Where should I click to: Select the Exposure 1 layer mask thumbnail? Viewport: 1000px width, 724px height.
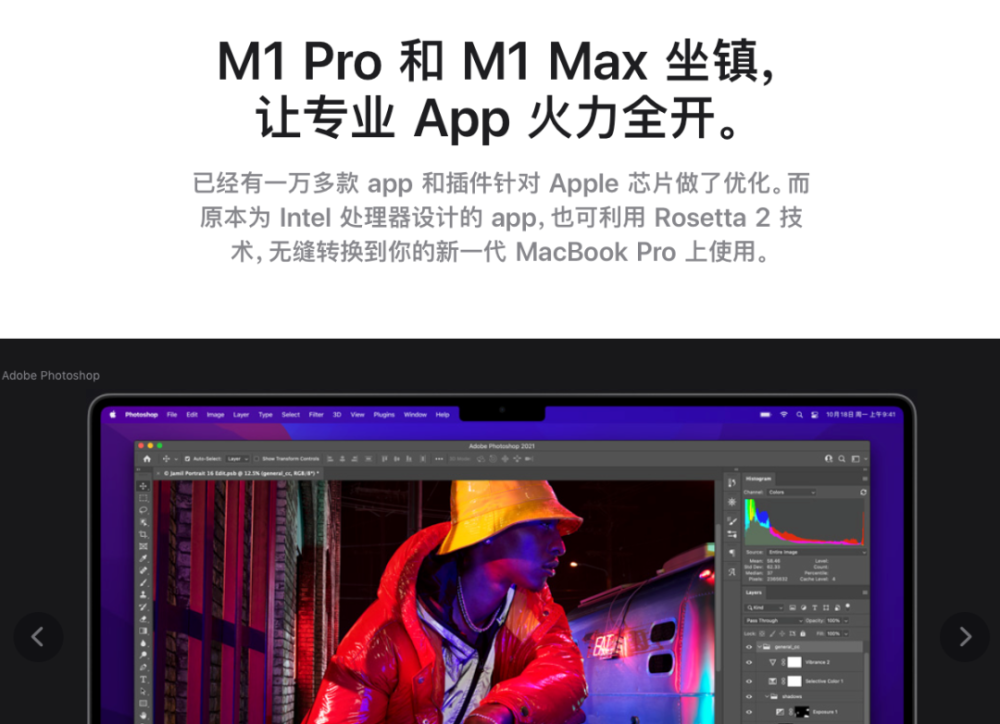click(x=802, y=712)
